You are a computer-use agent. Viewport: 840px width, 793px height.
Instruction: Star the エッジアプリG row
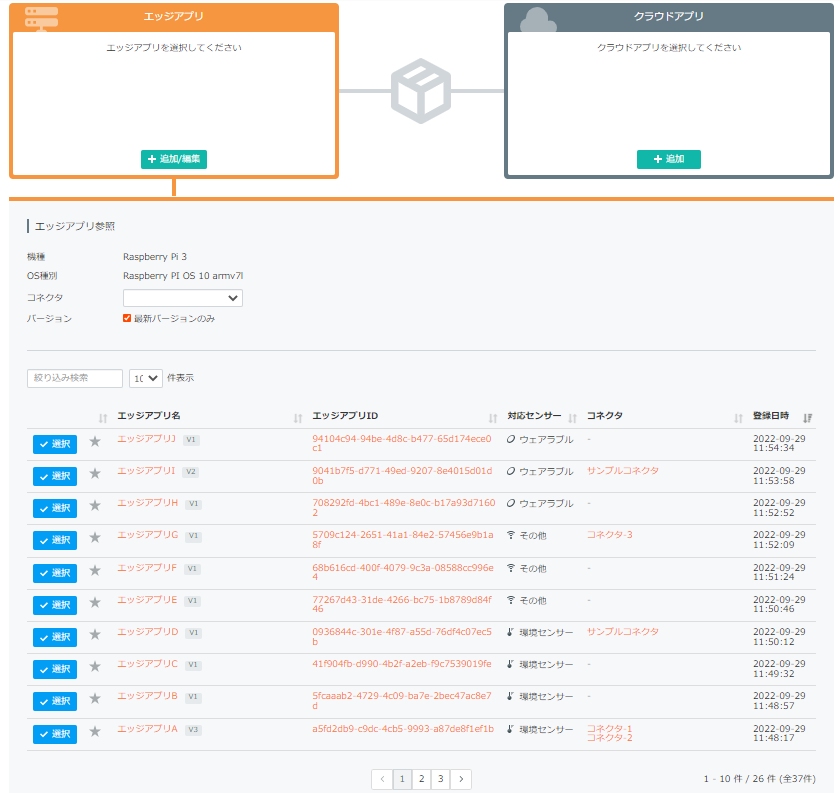pos(95,538)
